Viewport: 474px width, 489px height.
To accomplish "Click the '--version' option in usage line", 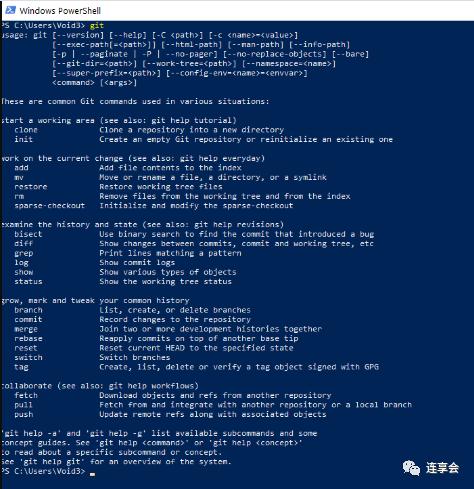I will (78, 35).
